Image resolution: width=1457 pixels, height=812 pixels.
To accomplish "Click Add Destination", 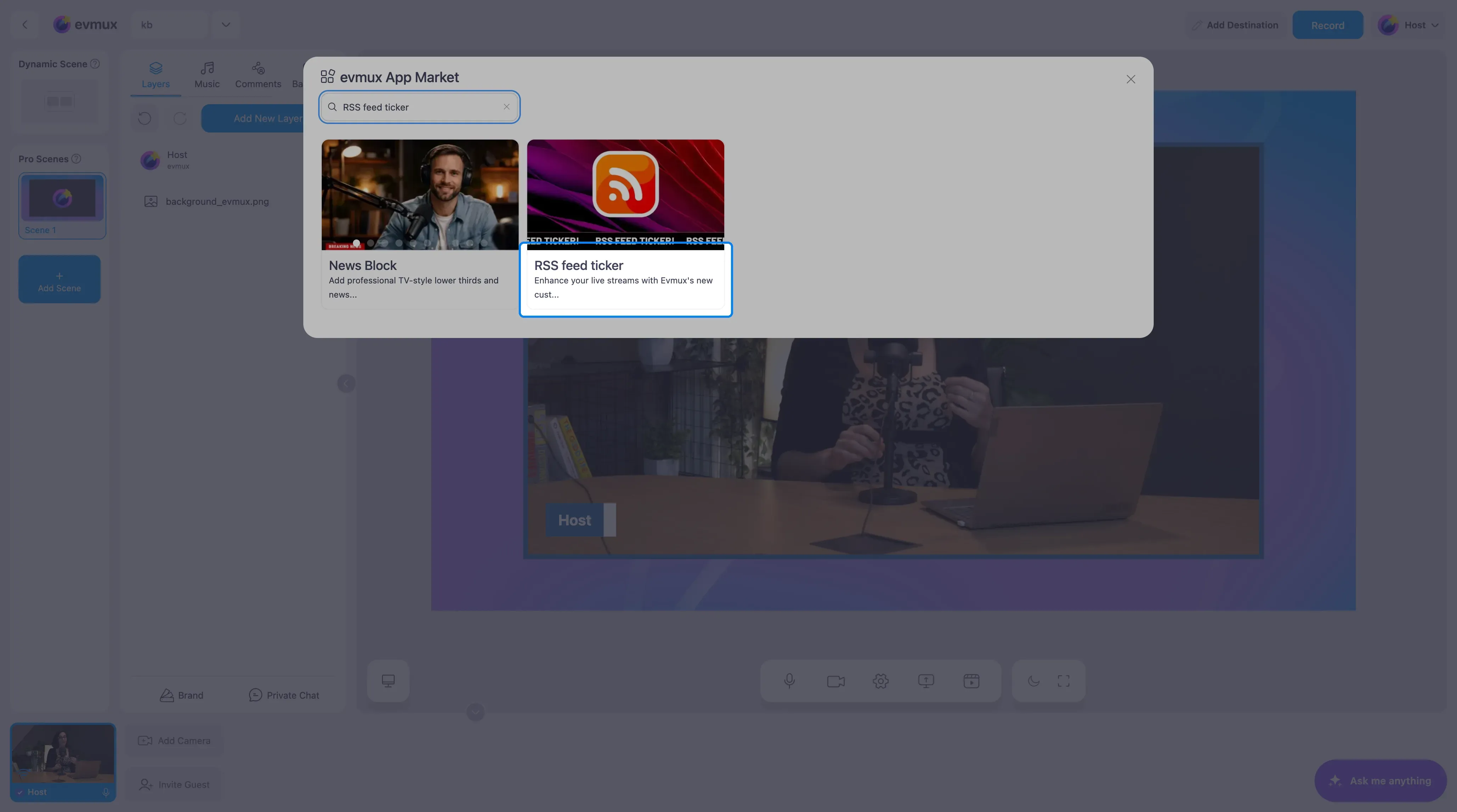I will 1235,25.
